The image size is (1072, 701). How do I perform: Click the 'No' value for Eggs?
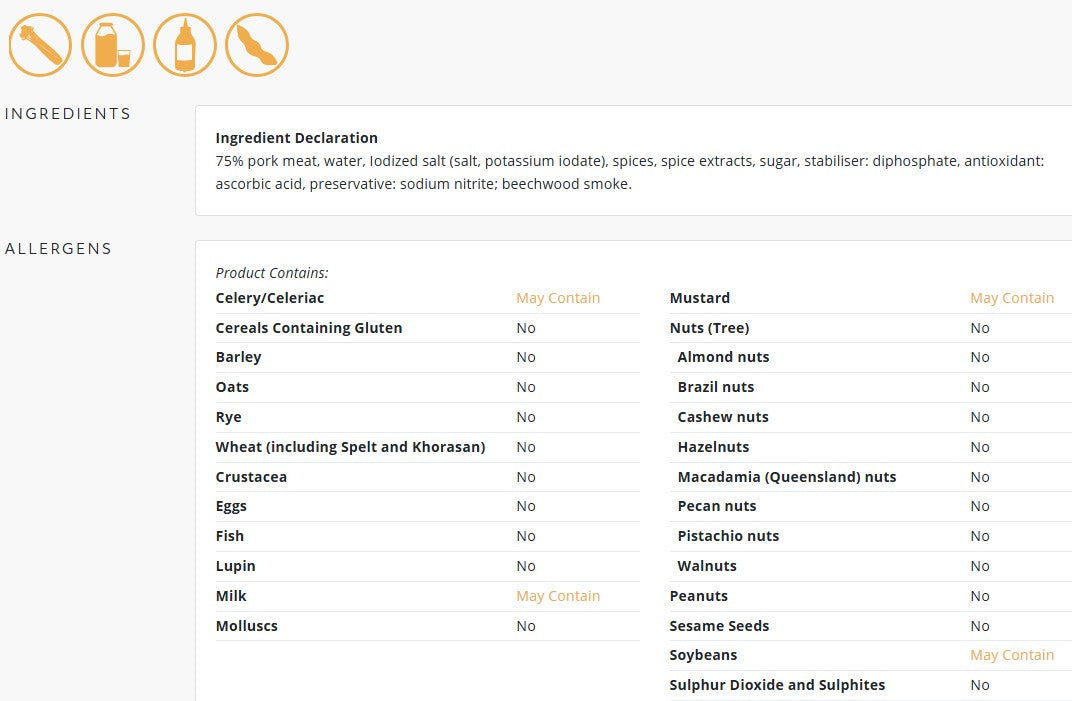click(526, 506)
